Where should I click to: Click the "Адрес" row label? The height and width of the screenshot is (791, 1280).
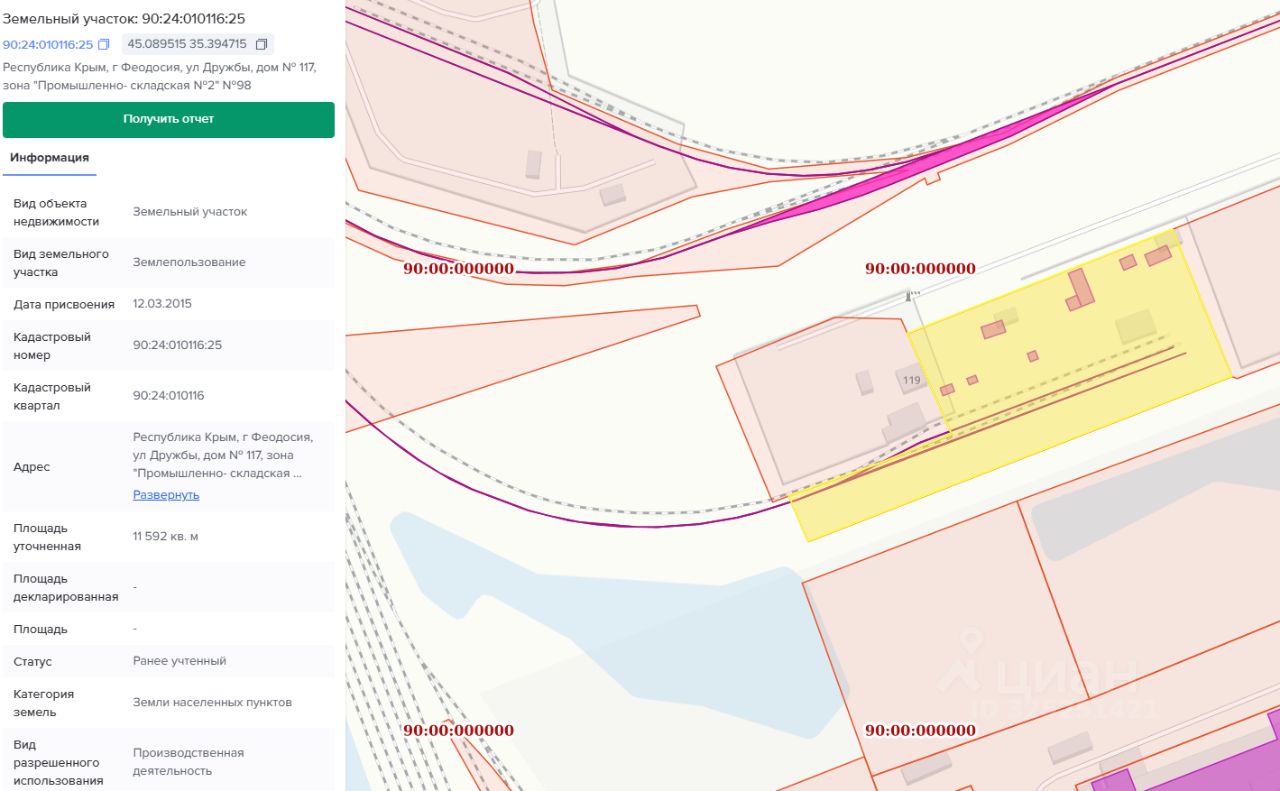[x=31, y=467]
